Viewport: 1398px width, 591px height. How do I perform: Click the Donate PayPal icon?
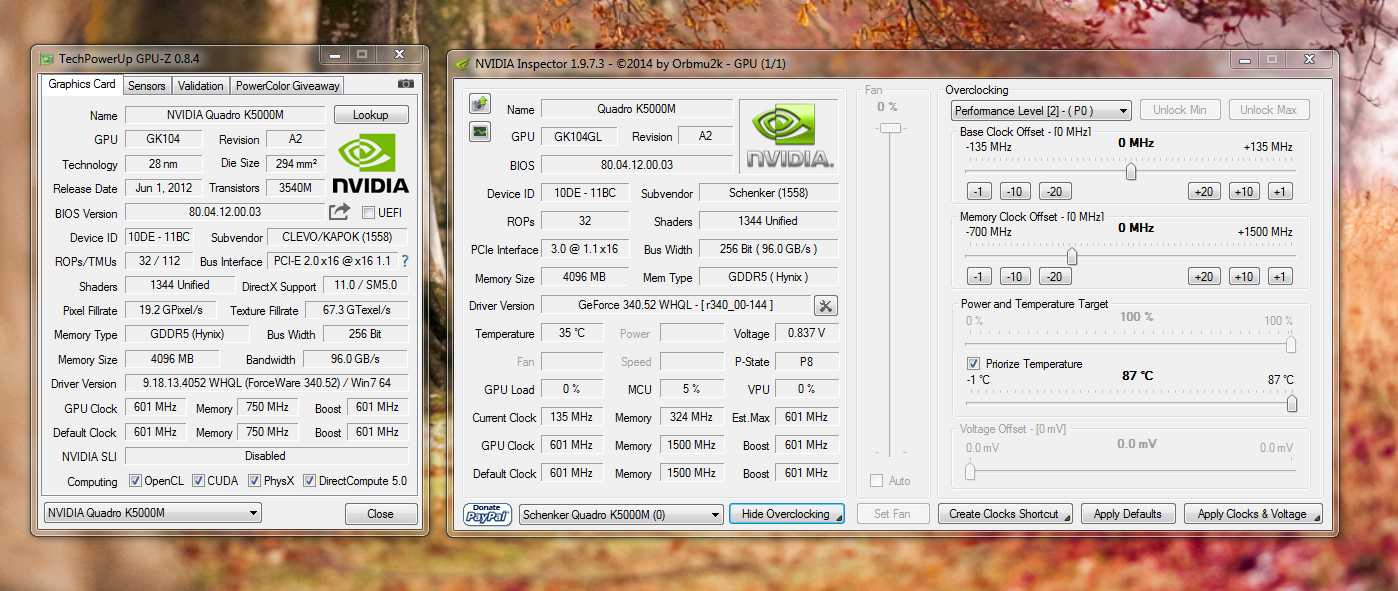point(489,514)
